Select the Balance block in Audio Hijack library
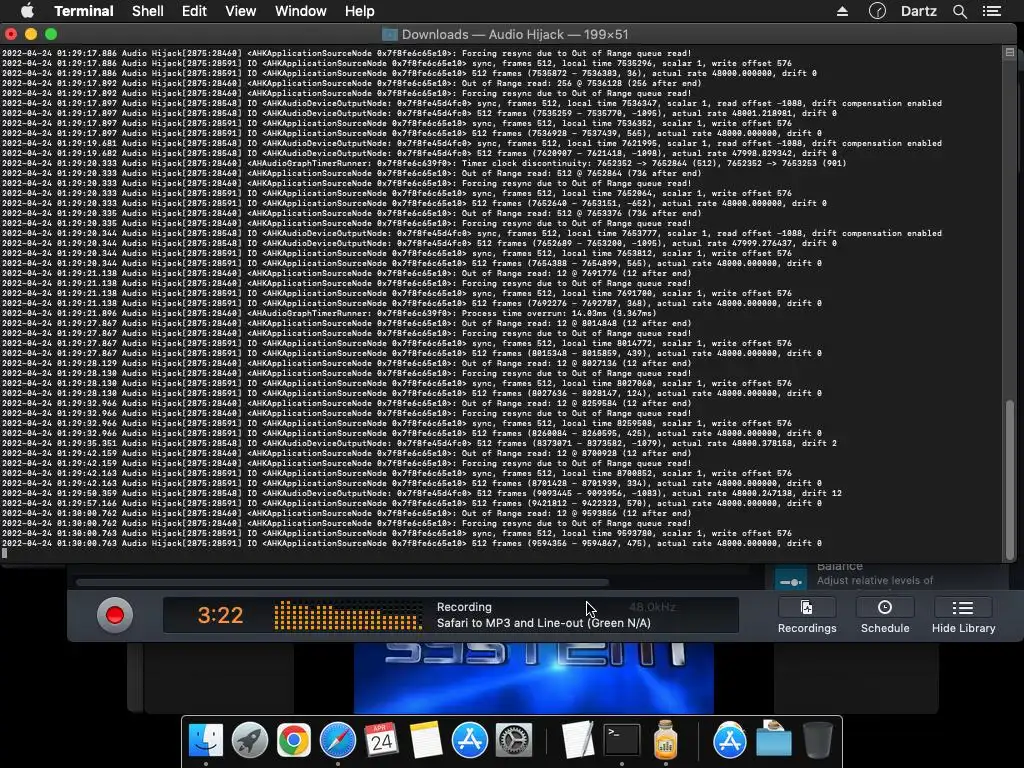The image size is (1024, 768). pos(888,575)
